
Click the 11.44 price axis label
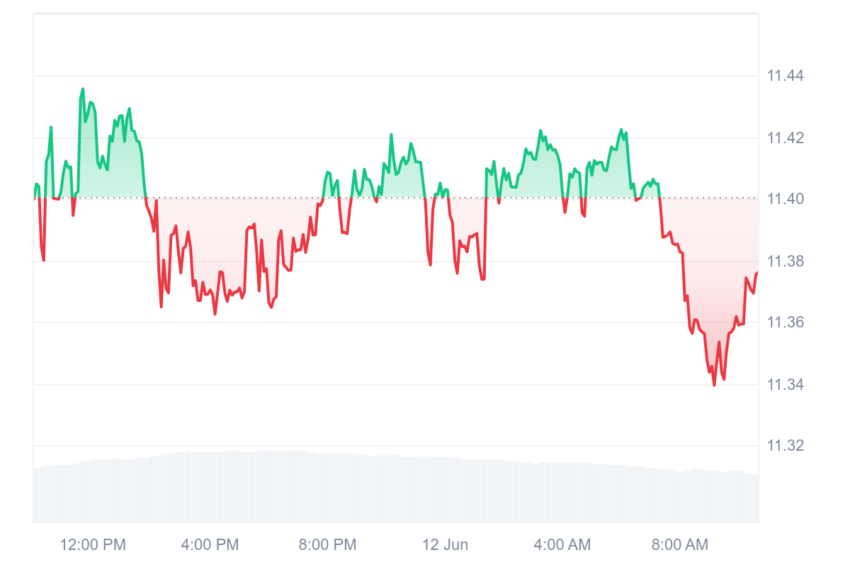(x=785, y=75)
